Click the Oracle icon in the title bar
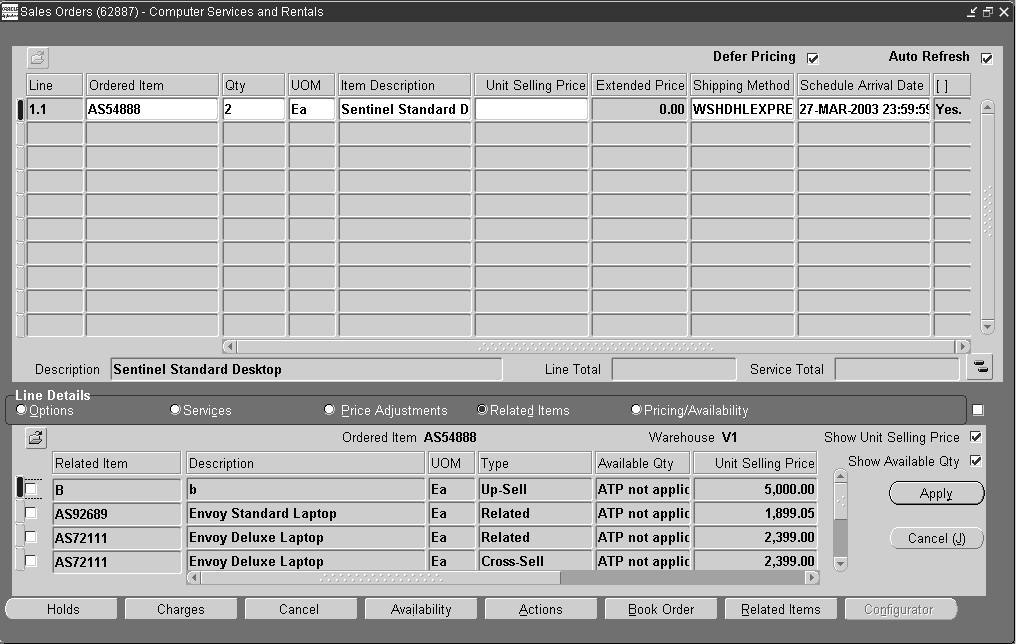The image size is (1016, 644). coord(9,11)
